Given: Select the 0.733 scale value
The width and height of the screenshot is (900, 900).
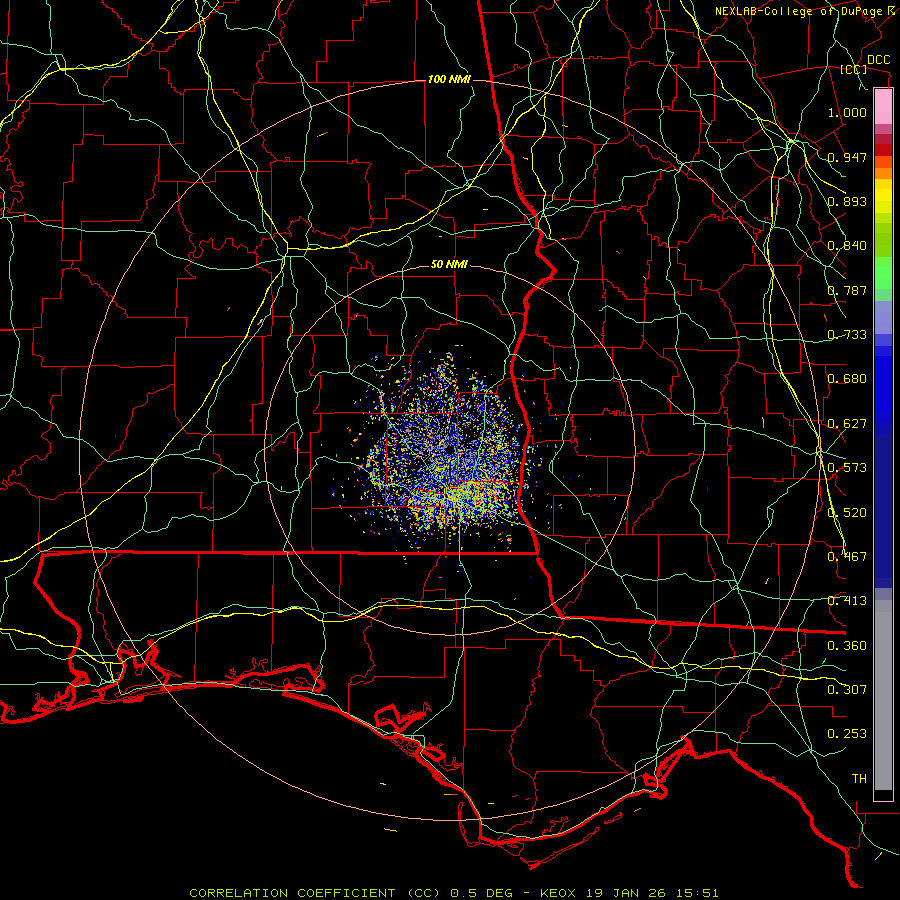Looking at the screenshot, I should click(847, 335).
